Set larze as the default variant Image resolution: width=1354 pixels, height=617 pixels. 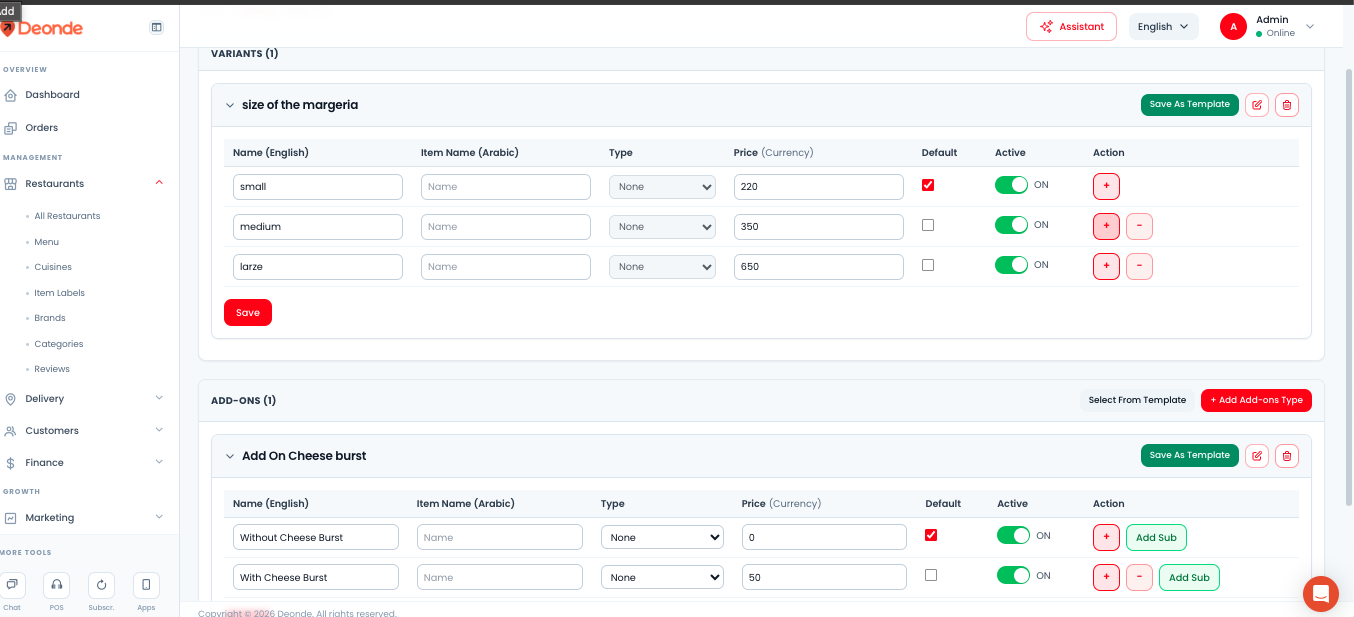click(928, 265)
